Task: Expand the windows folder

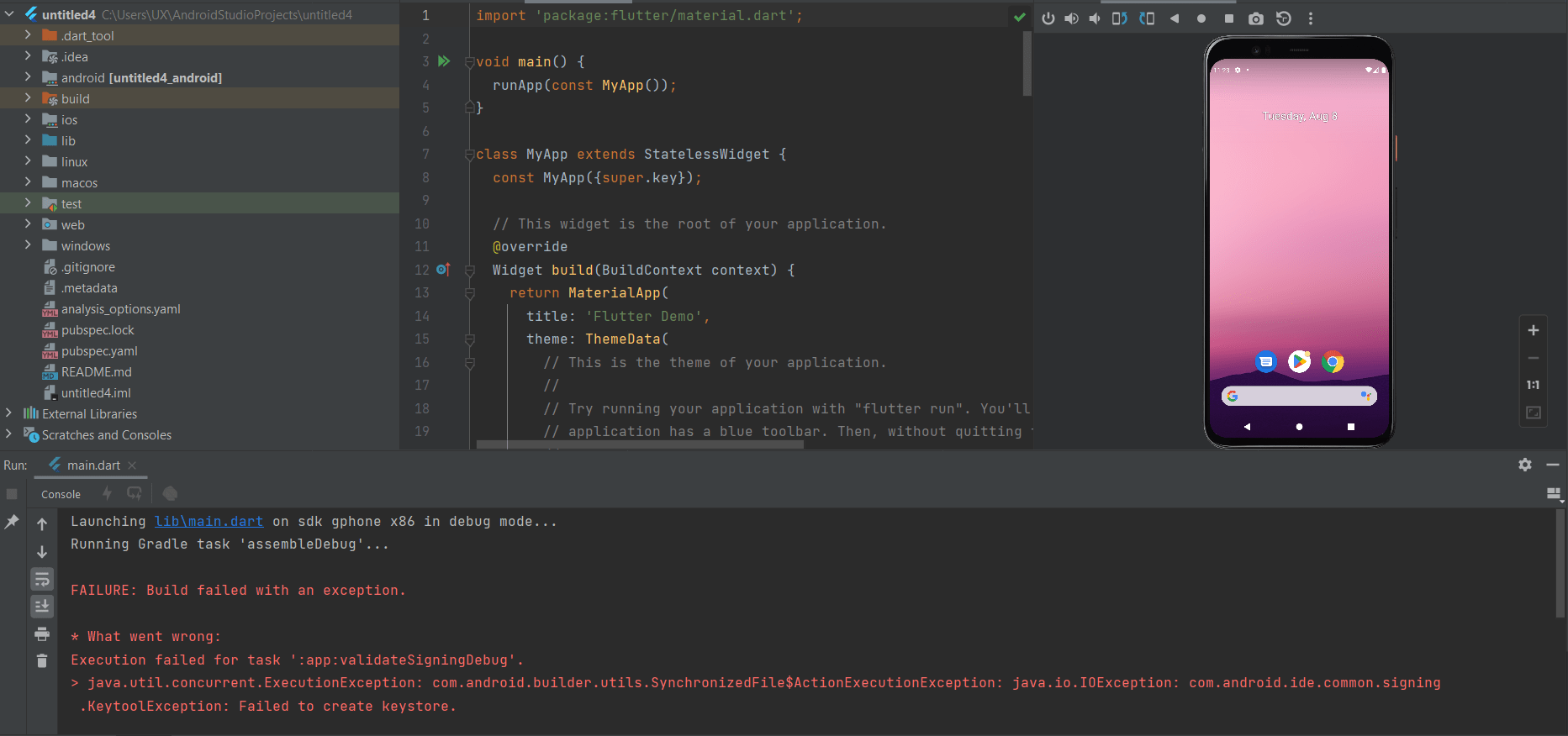Action: coord(28,245)
